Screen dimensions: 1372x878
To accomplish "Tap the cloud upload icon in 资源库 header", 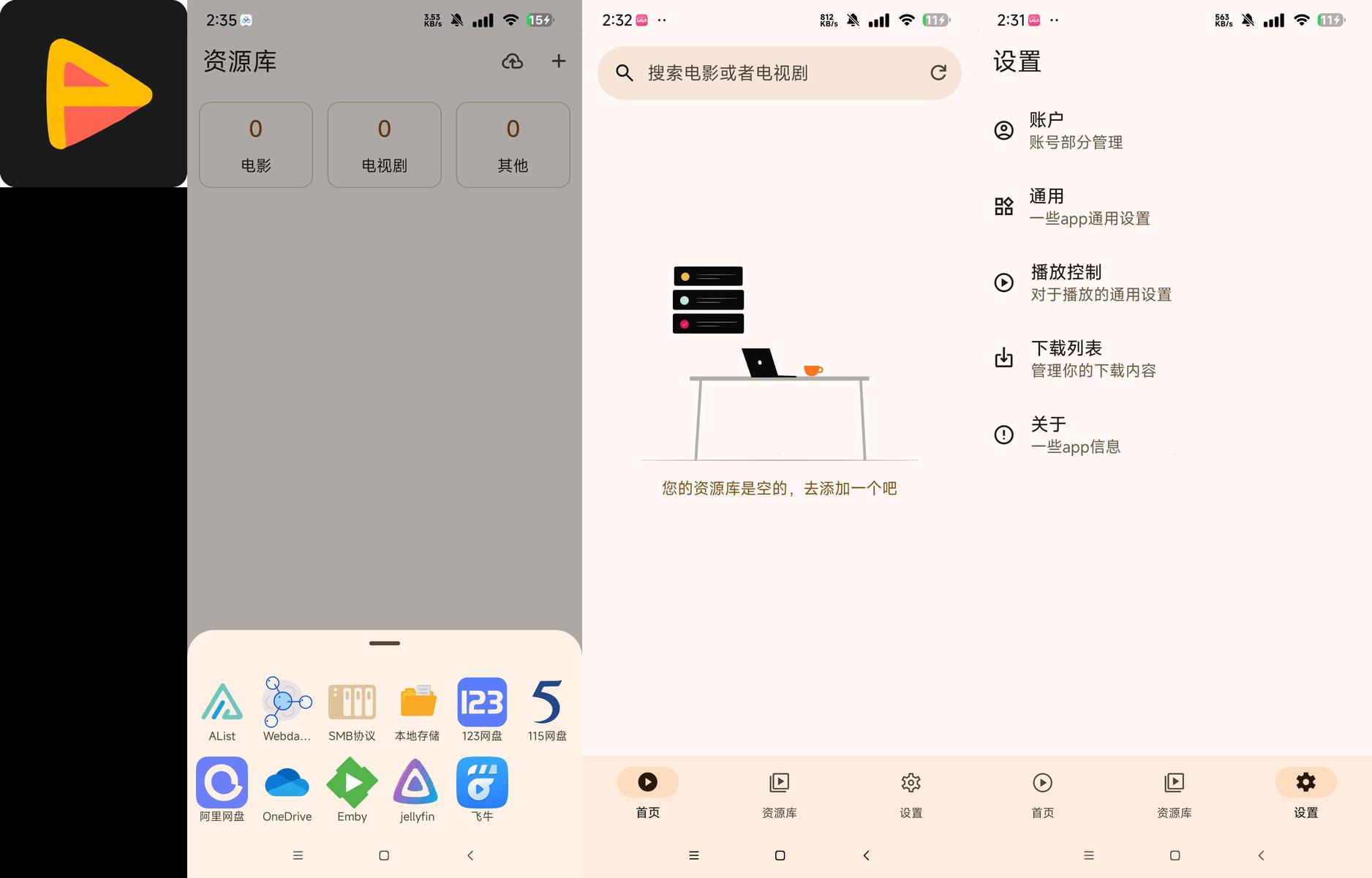I will [512, 61].
